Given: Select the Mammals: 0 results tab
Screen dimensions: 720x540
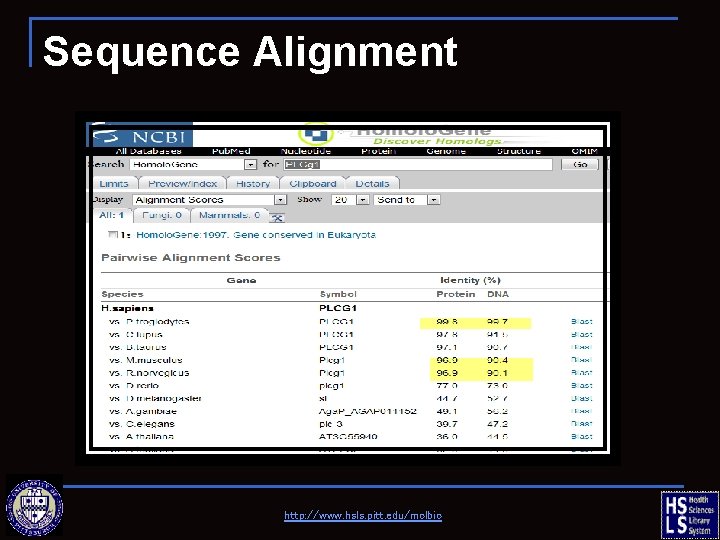Looking at the screenshot, I should tap(229, 215).
